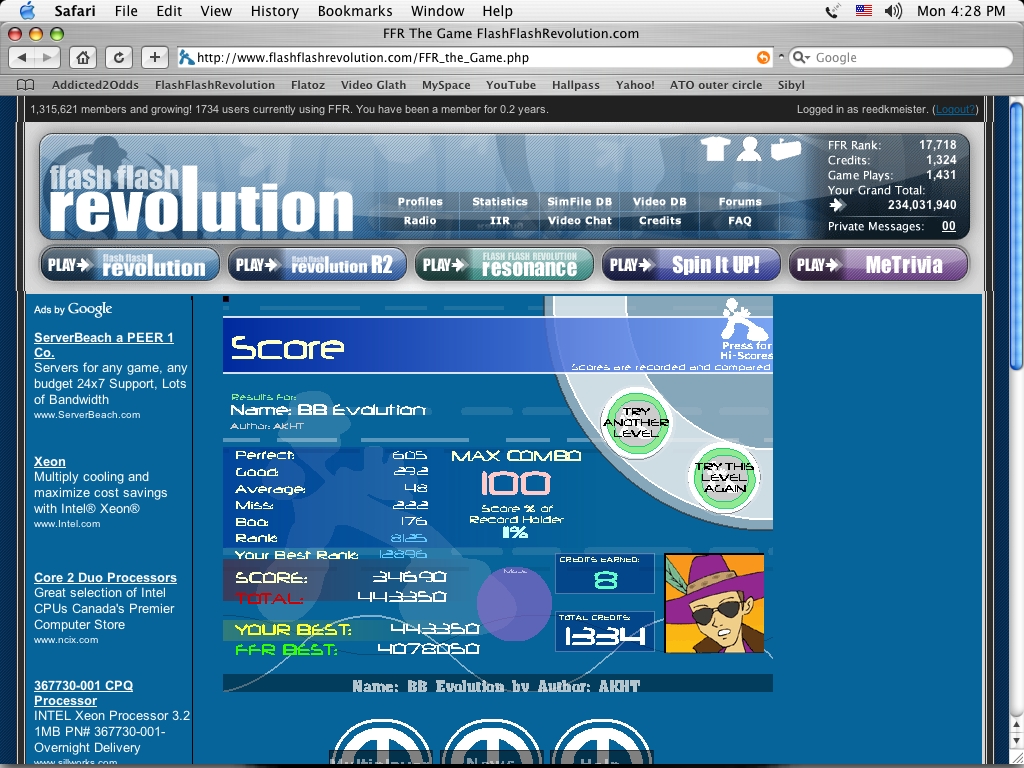Open the SimFile DB nav link

pyautogui.click(x=579, y=202)
